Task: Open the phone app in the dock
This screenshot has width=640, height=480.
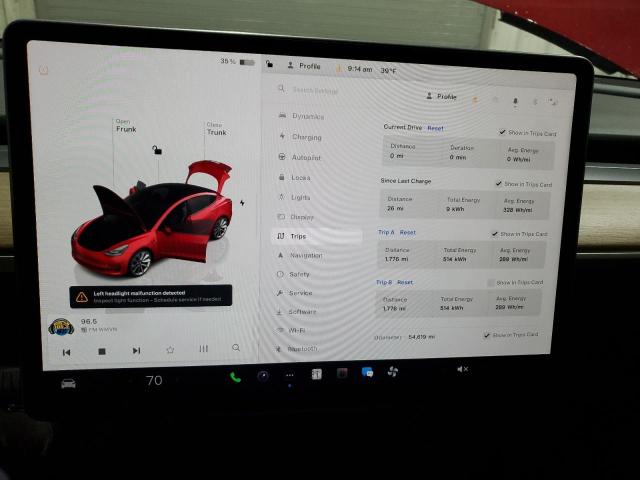Action: point(235,377)
